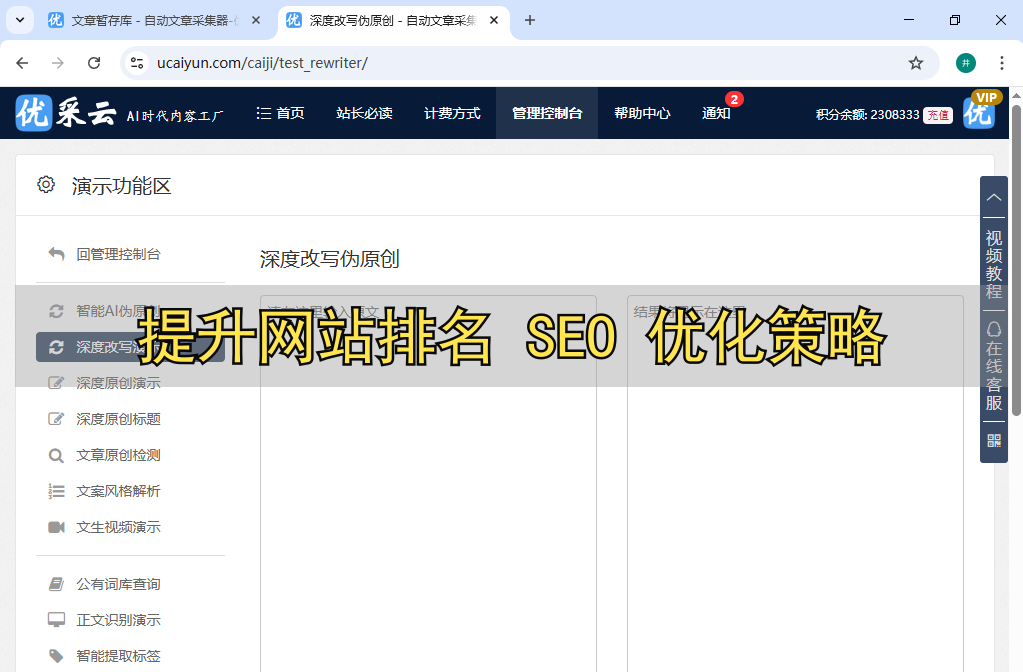The height and width of the screenshot is (672, 1023).
Task: Go forward in browser history
Action: [x=58, y=63]
